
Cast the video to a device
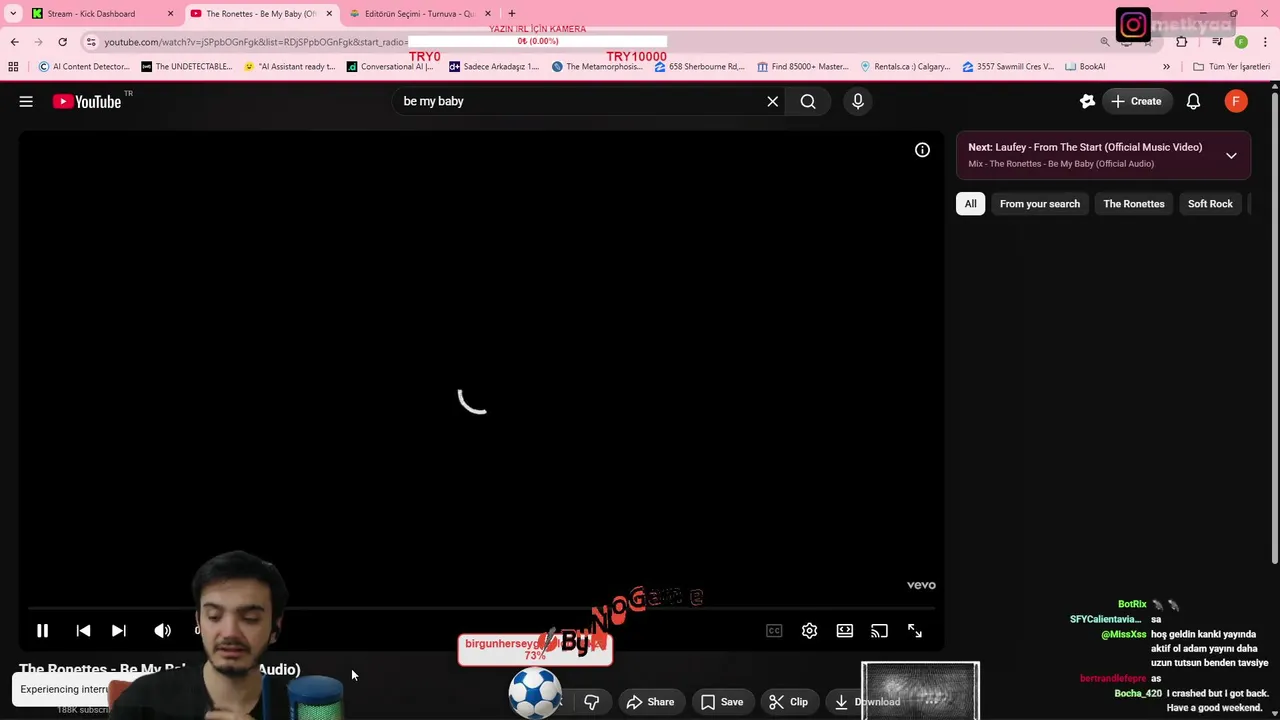[879, 631]
